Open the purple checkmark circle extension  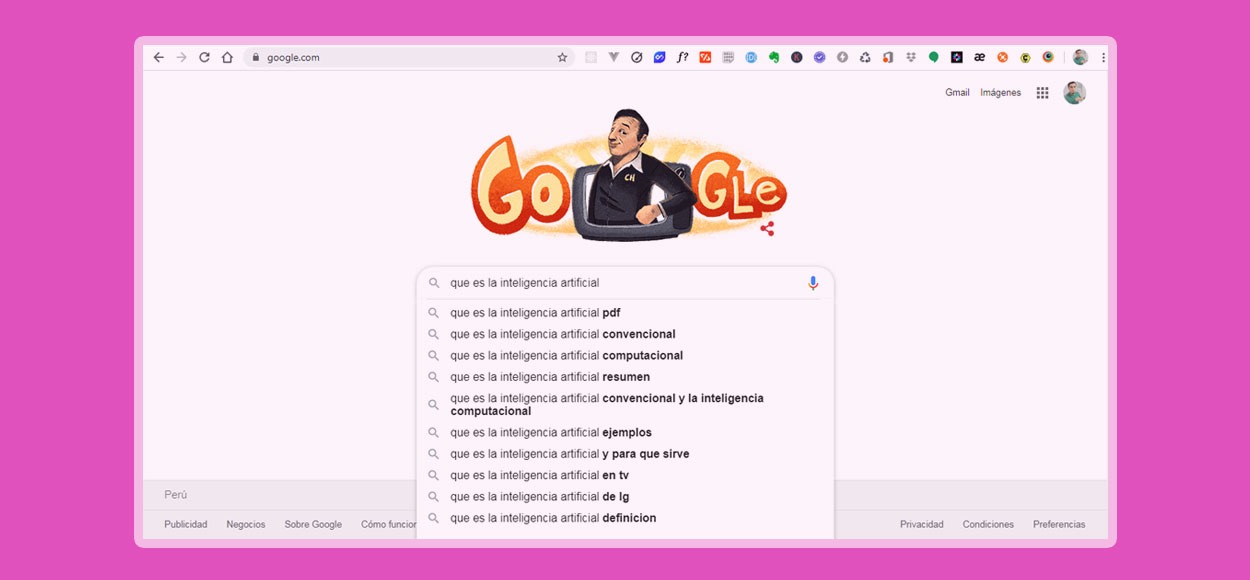click(820, 57)
